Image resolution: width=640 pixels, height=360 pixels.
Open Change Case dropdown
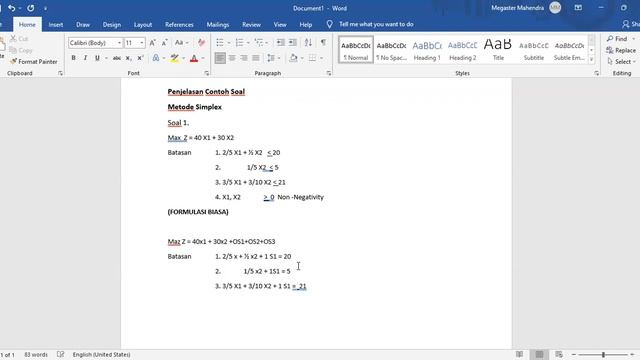(181, 42)
